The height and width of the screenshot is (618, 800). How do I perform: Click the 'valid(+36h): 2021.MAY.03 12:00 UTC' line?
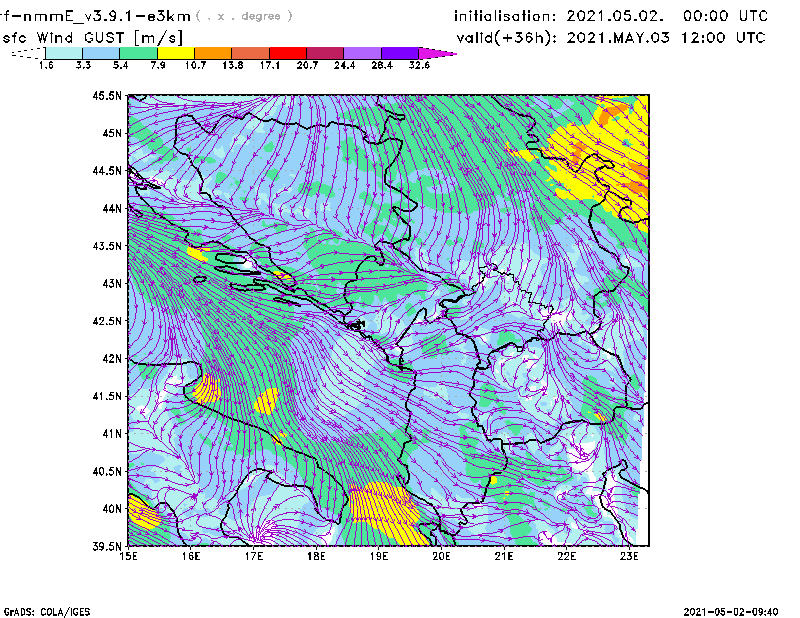point(611,38)
